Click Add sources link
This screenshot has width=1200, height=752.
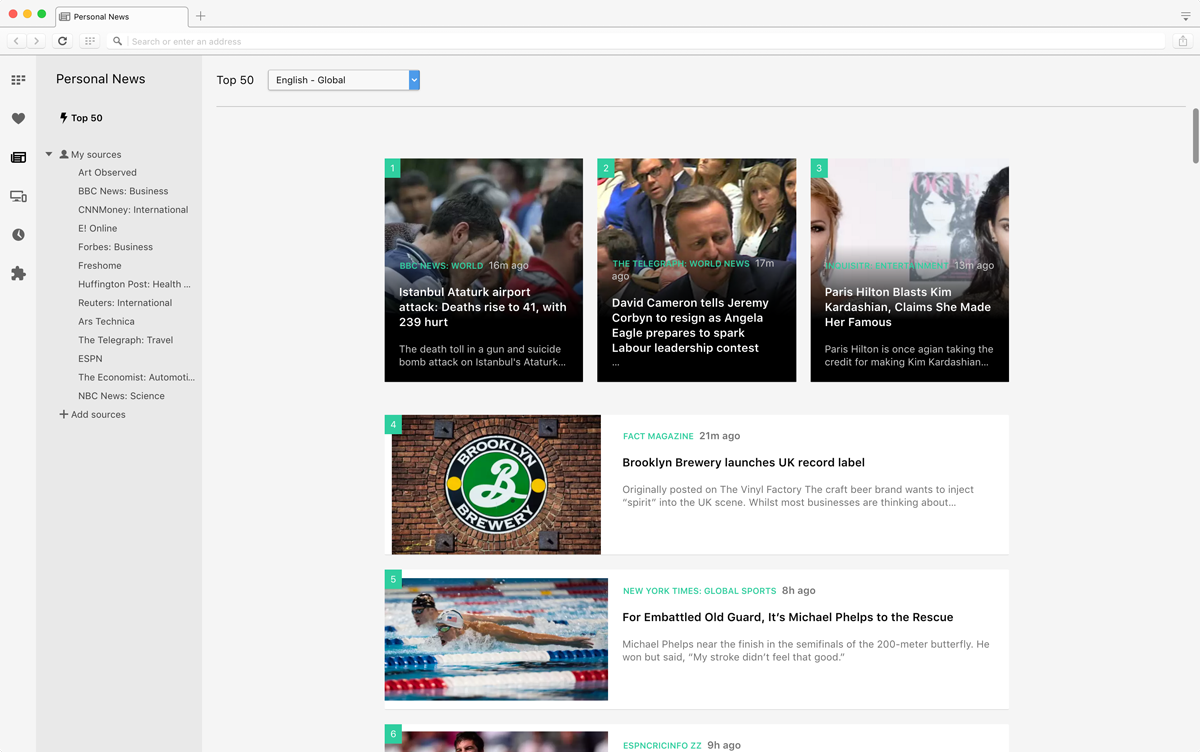click(x=97, y=415)
